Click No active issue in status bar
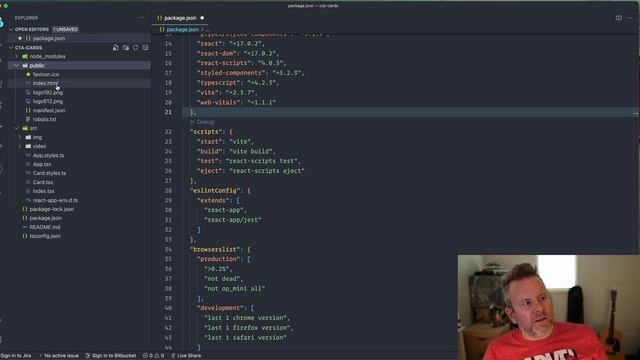The image size is (640, 360). tap(59, 356)
